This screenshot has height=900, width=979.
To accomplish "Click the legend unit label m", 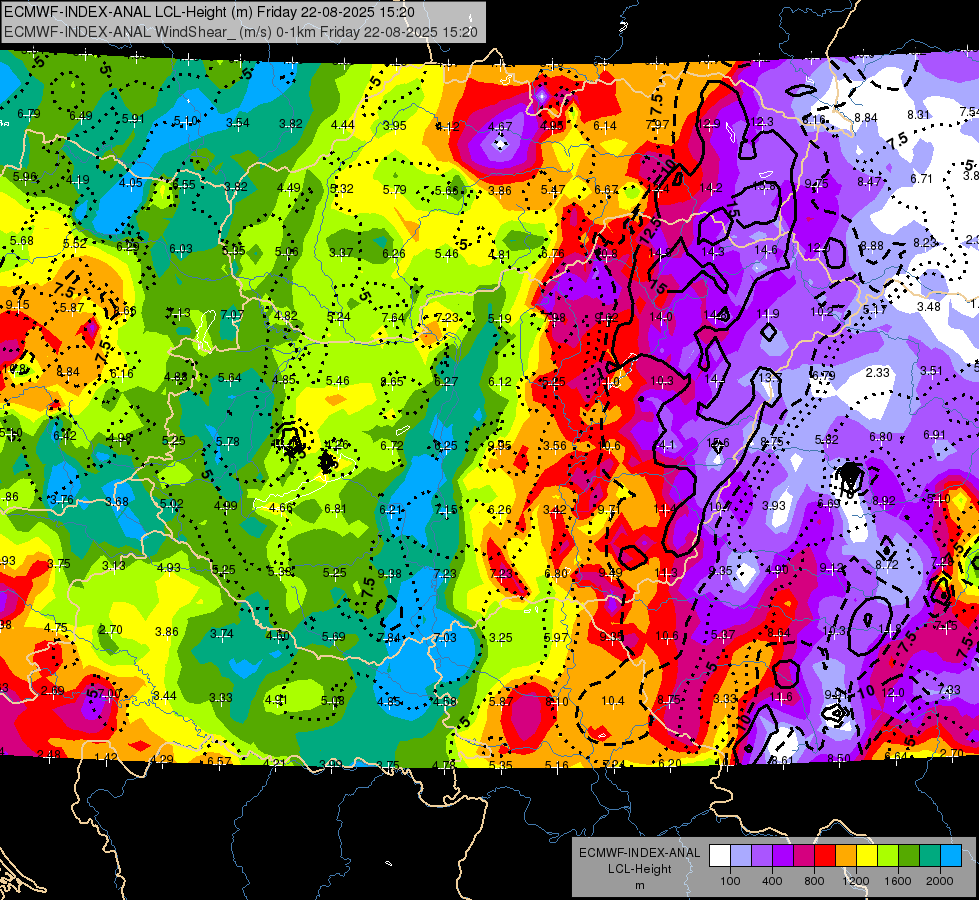I will tap(639, 886).
